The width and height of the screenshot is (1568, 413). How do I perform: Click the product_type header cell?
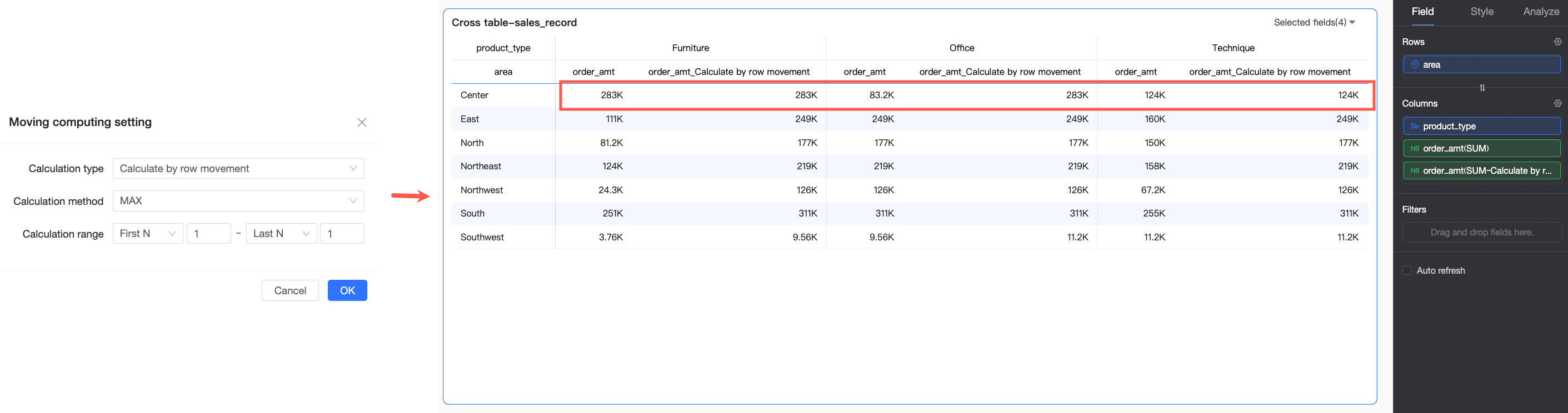503,48
